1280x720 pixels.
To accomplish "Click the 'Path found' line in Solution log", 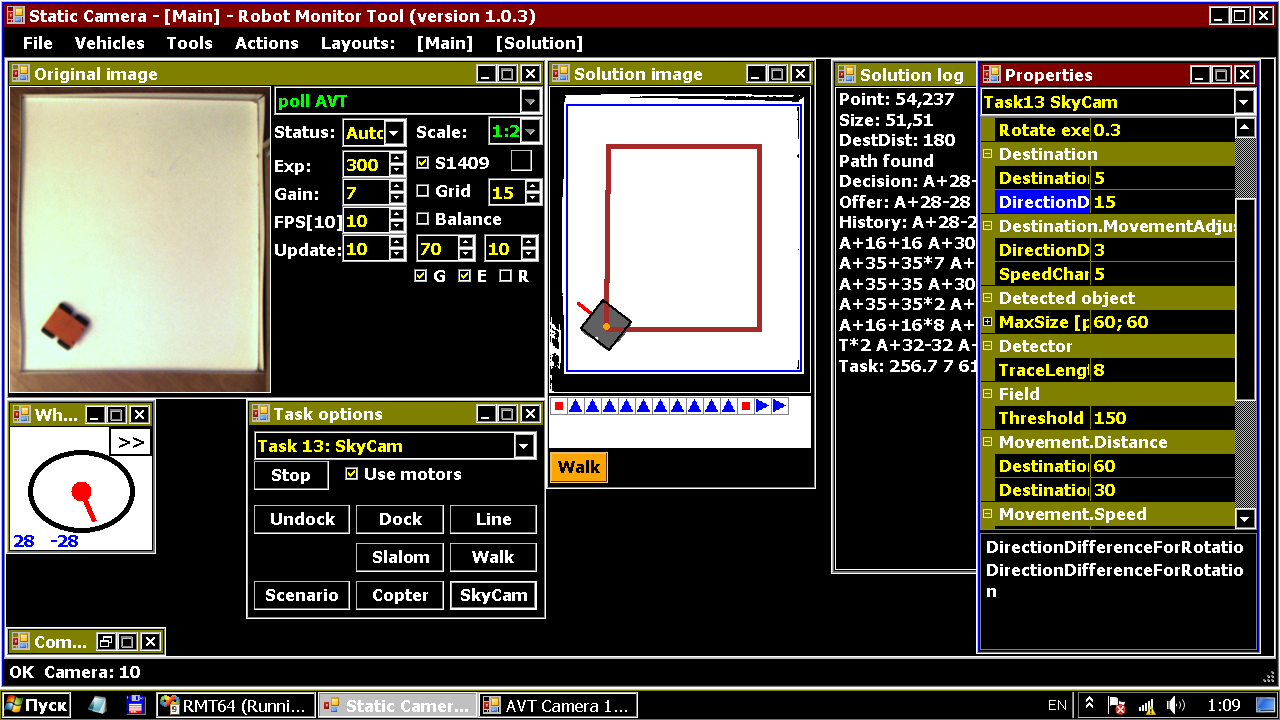I will pos(886,161).
